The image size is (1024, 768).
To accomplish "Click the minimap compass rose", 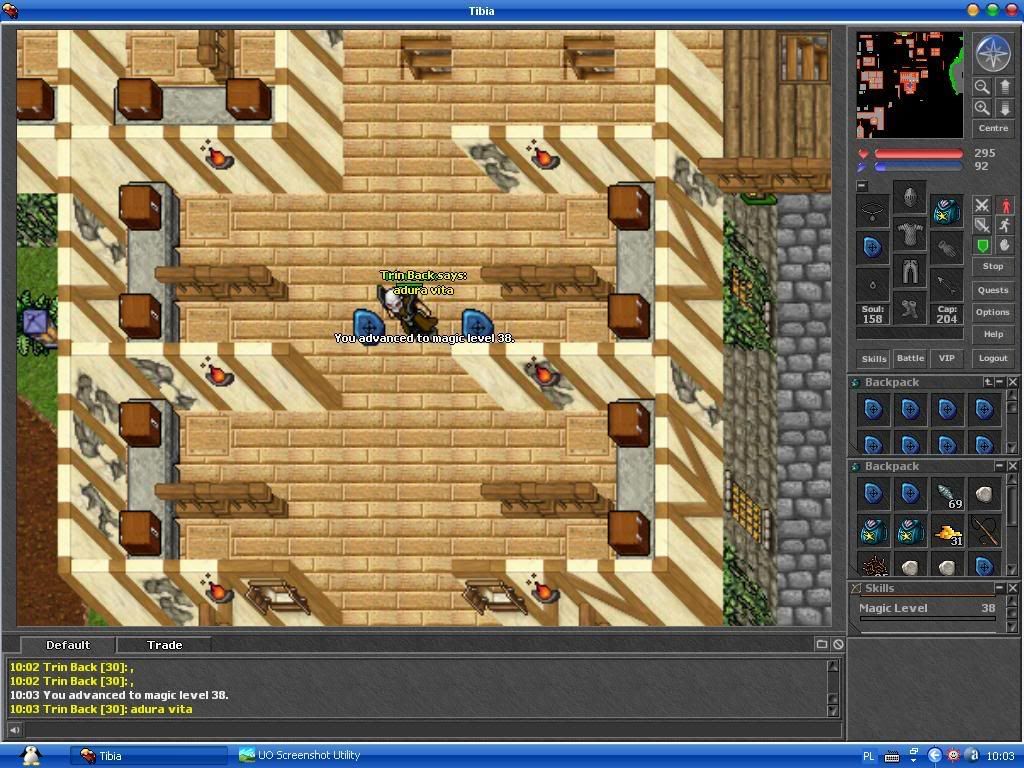I will [993, 54].
